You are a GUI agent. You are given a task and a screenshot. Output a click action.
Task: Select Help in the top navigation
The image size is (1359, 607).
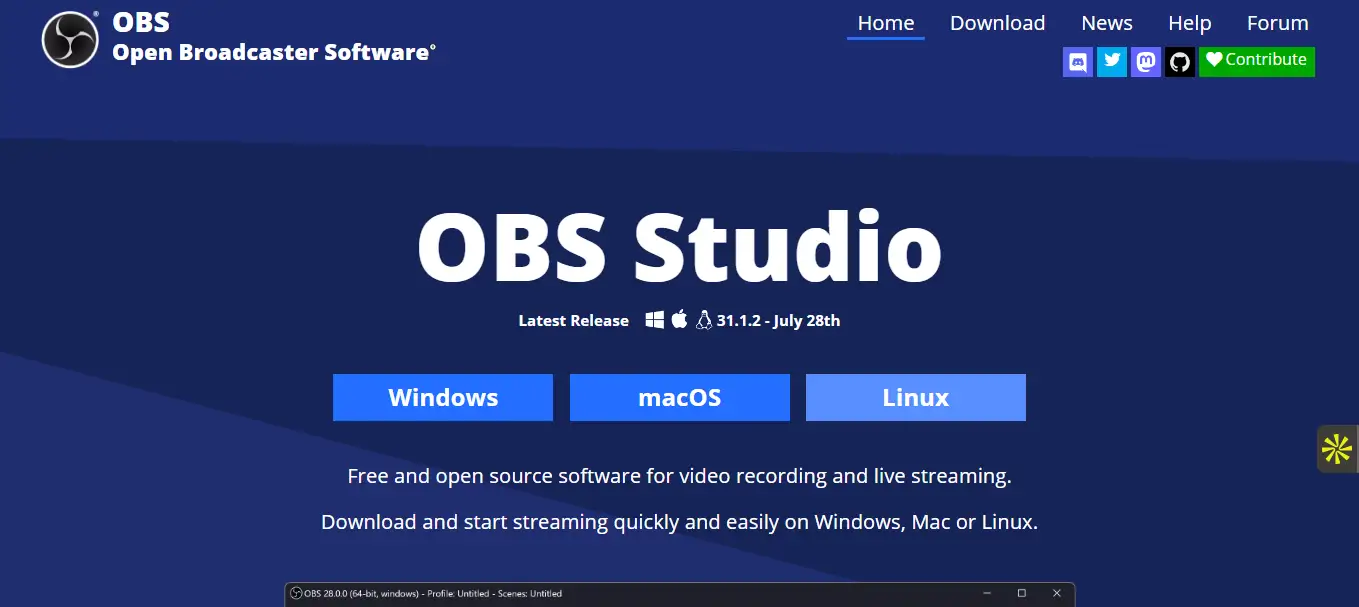point(1189,23)
